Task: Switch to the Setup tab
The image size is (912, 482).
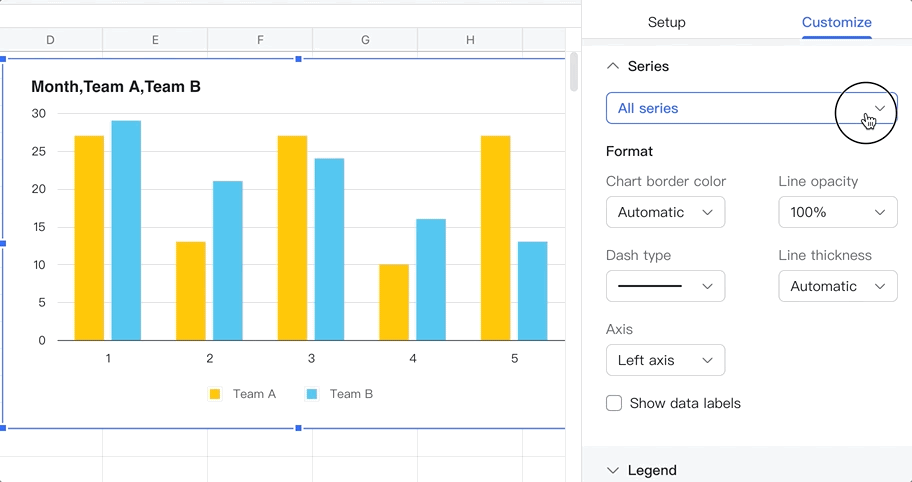Action: pyautogui.click(x=666, y=22)
